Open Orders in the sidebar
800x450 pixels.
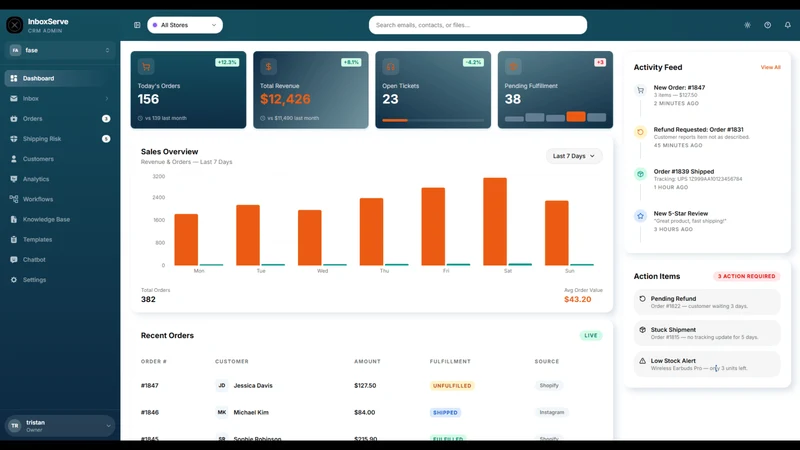59,119
